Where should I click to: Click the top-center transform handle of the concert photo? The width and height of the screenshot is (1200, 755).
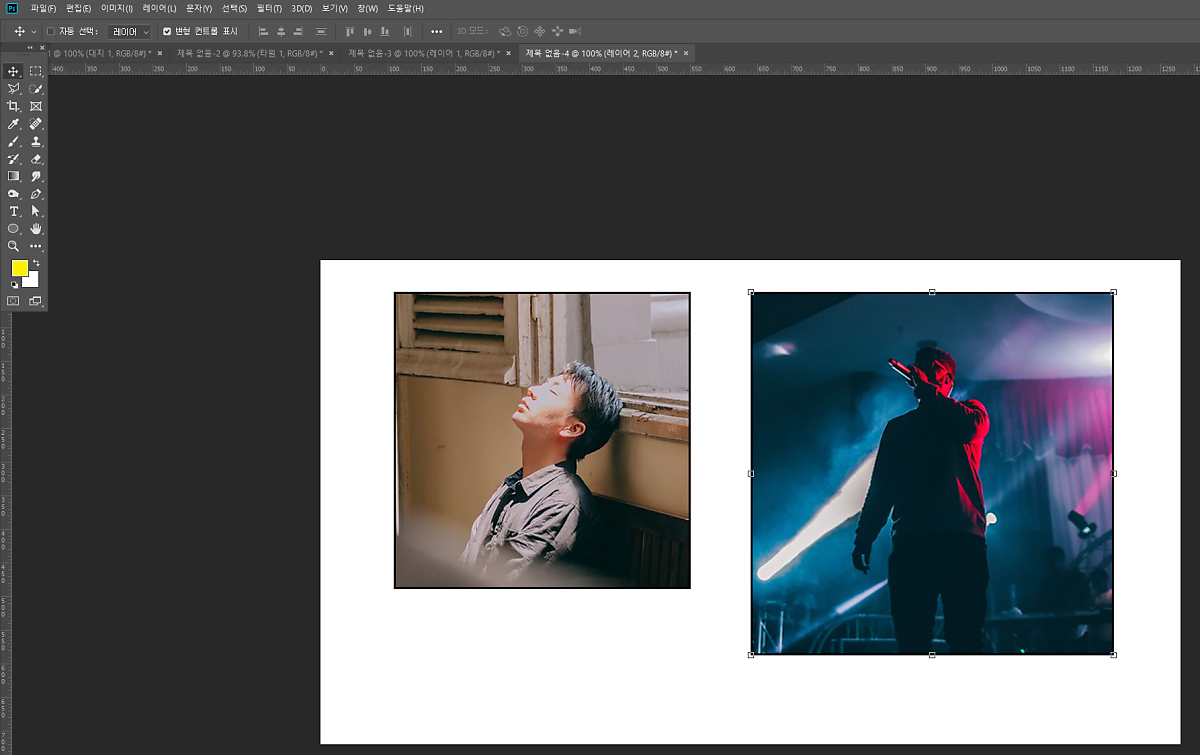click(x=932, y=292)
